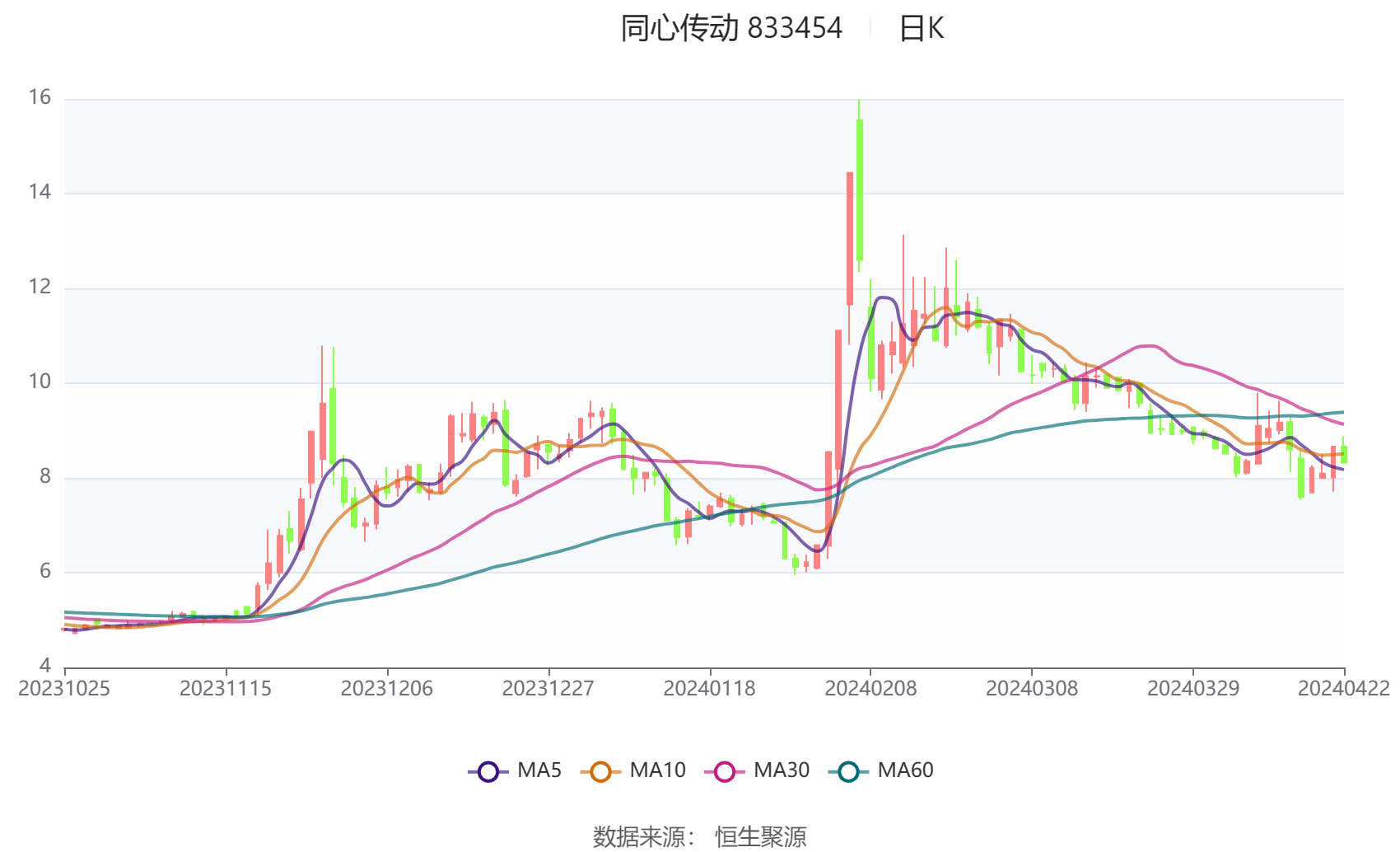Click the y-axis value 8
The width and height of the screenshot is (1400, 852).
[x=45, y=476]
